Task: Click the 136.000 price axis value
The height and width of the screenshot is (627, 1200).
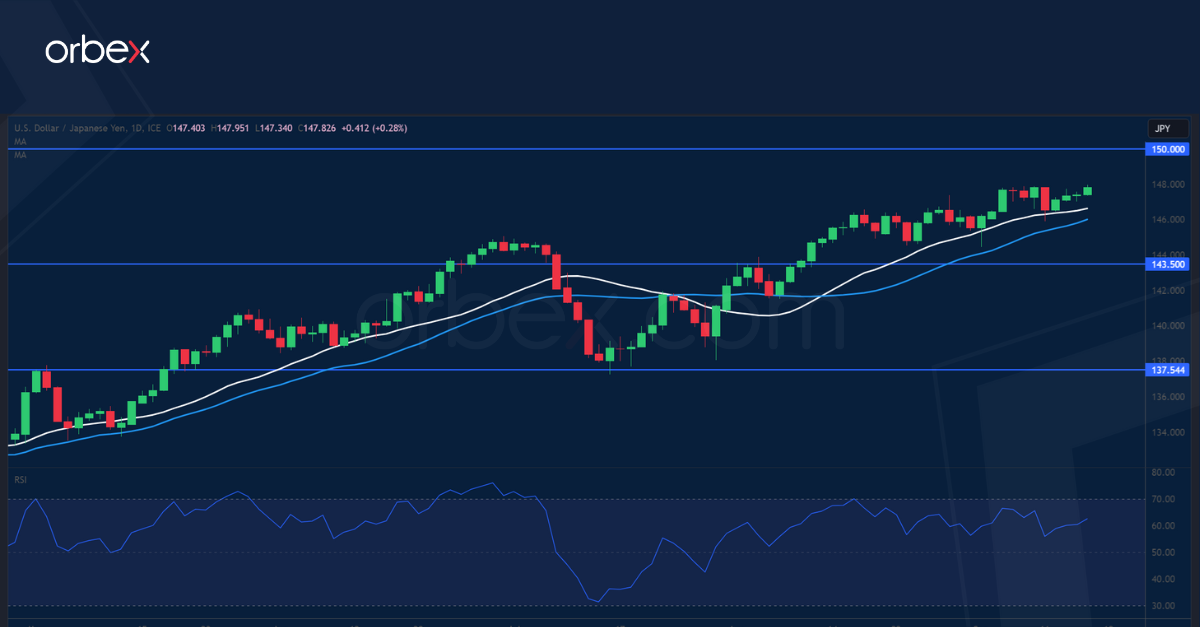Action: pyautogui.click(x=1169, y=397)
